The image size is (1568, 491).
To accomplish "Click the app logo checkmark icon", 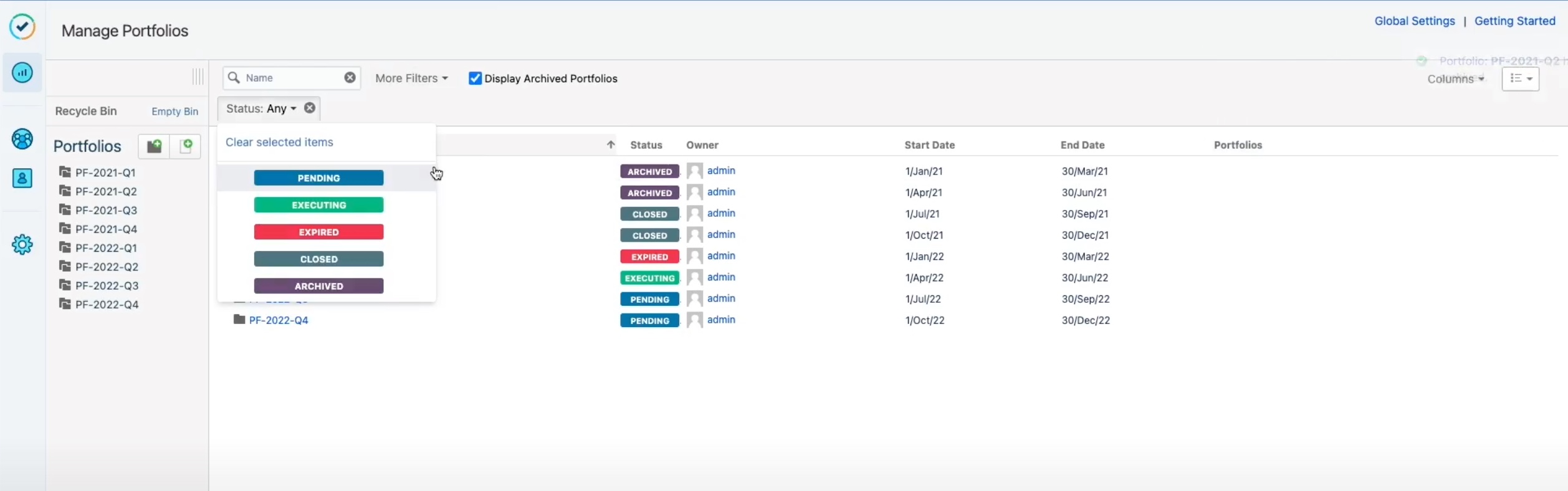I will [x=22, y=27].
